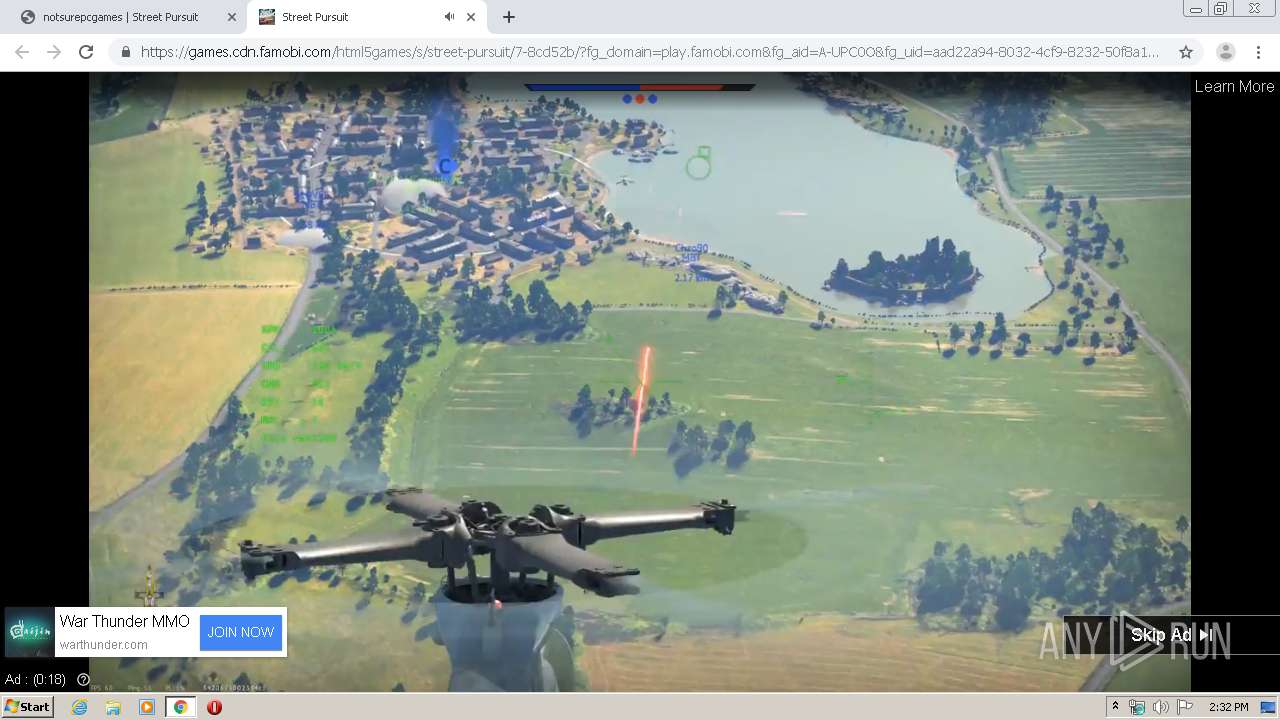Open the ad info question mark icon

point(83,680)
